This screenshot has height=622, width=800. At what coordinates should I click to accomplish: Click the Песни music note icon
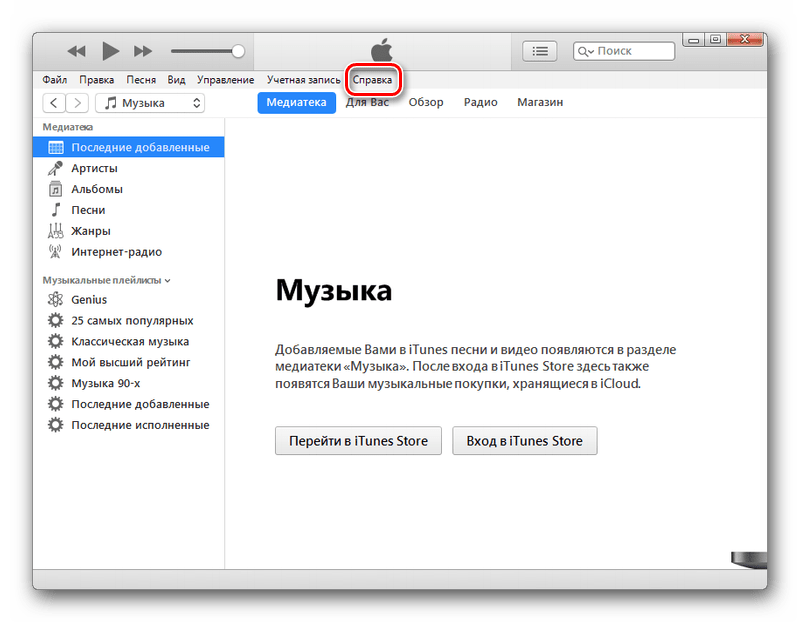click(56, 210)
